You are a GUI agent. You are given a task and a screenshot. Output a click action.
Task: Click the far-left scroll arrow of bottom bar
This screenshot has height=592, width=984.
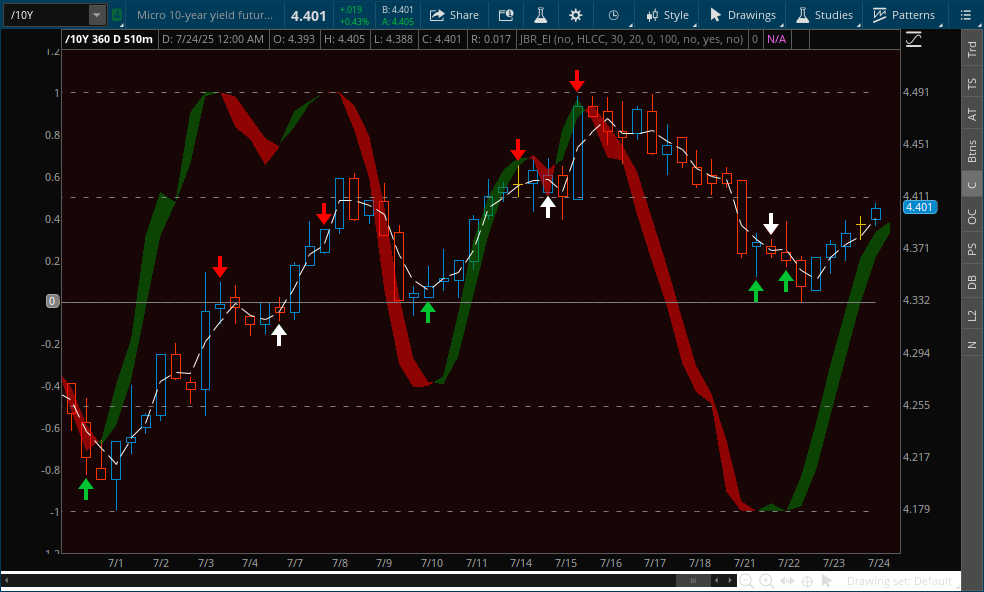(7, 580)
